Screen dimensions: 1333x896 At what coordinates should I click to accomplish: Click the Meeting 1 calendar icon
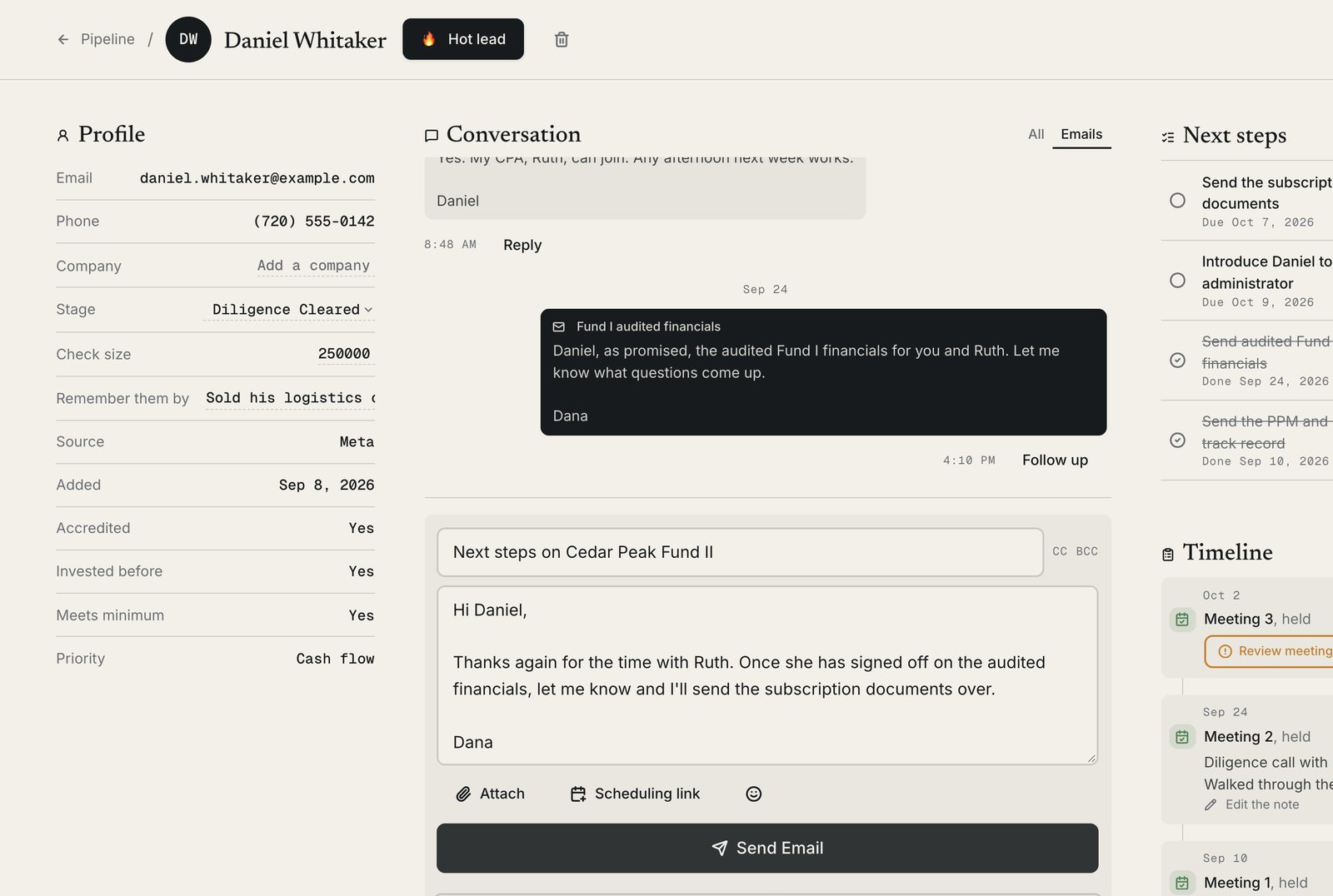point(1182,883)
